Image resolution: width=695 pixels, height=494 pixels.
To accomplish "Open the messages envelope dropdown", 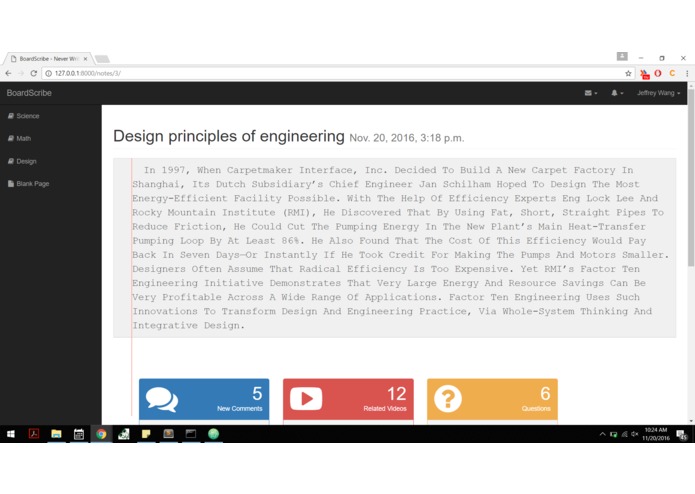I will [x=591, y=93].
